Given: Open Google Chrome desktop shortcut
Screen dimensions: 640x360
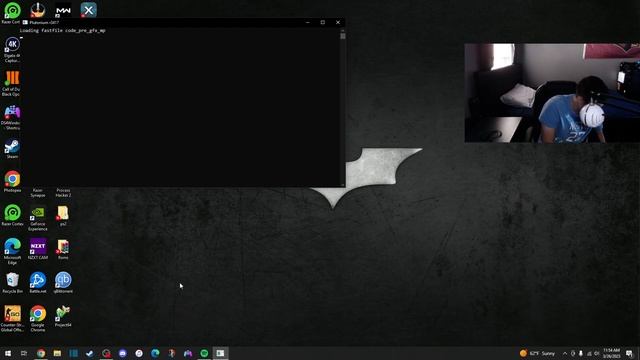Looking at the screenshot, I should [38, 318].
